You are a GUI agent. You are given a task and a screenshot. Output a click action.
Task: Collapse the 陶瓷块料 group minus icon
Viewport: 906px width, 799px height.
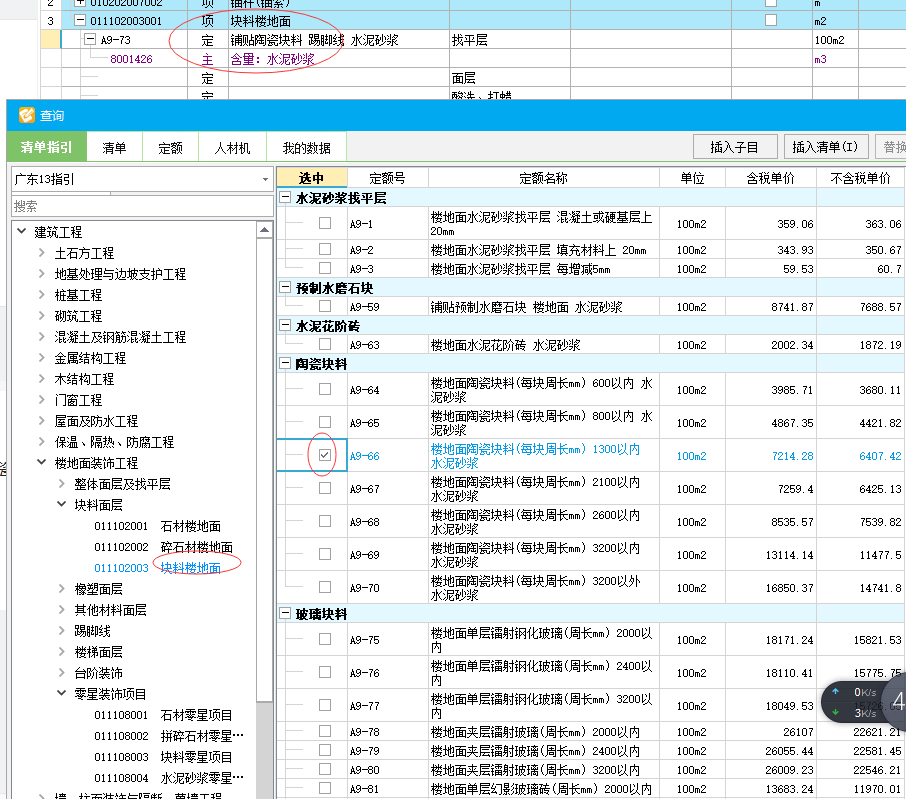(x=285, y=364)
